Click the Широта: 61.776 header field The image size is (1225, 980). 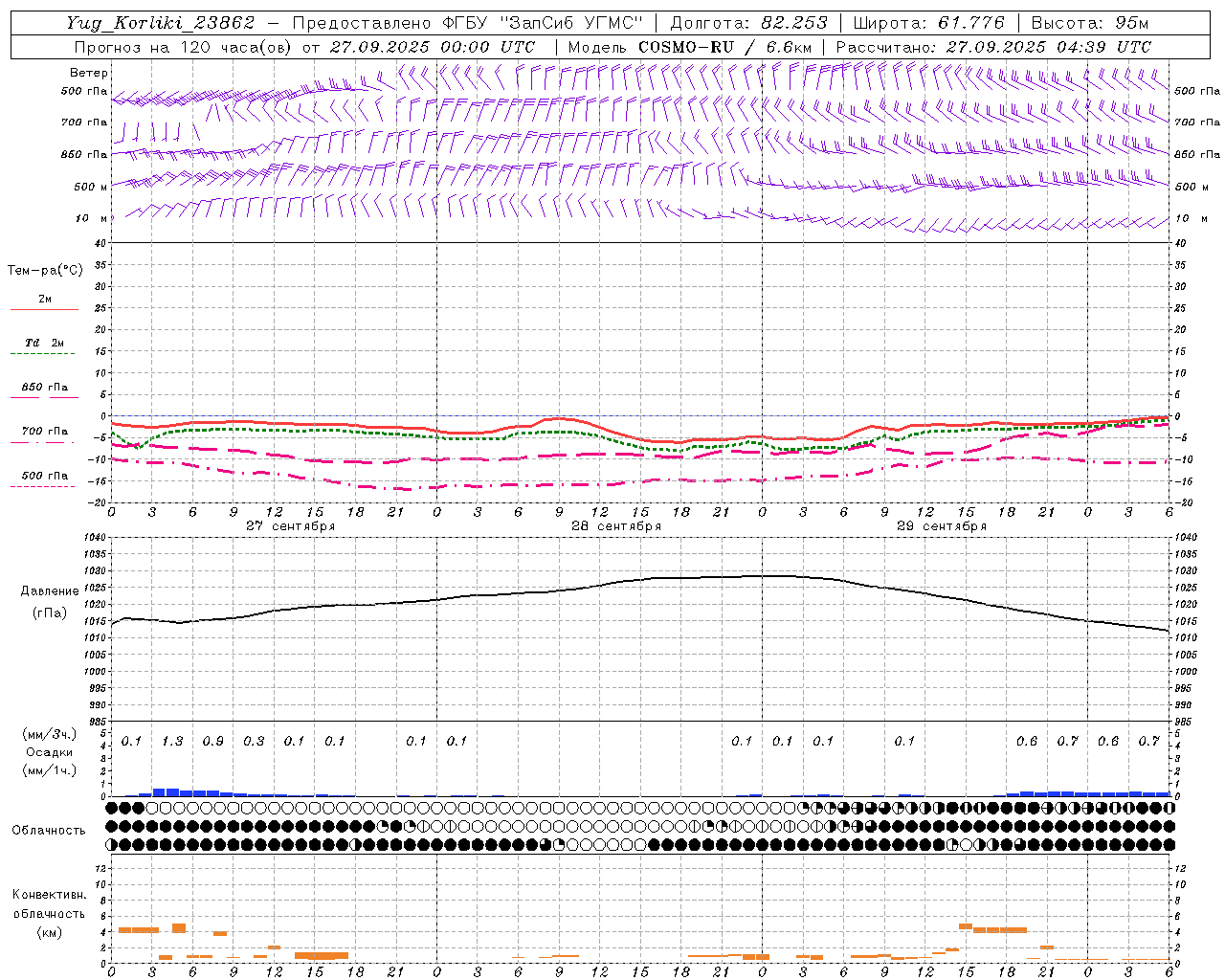coord(928,23)
